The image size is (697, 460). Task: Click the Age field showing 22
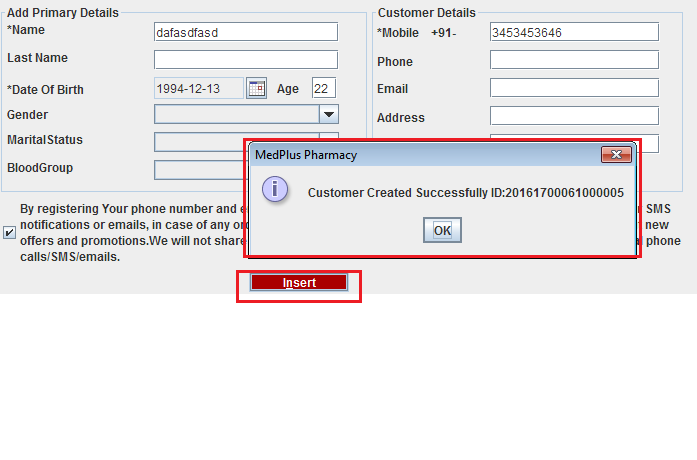[x=324, y=88]
